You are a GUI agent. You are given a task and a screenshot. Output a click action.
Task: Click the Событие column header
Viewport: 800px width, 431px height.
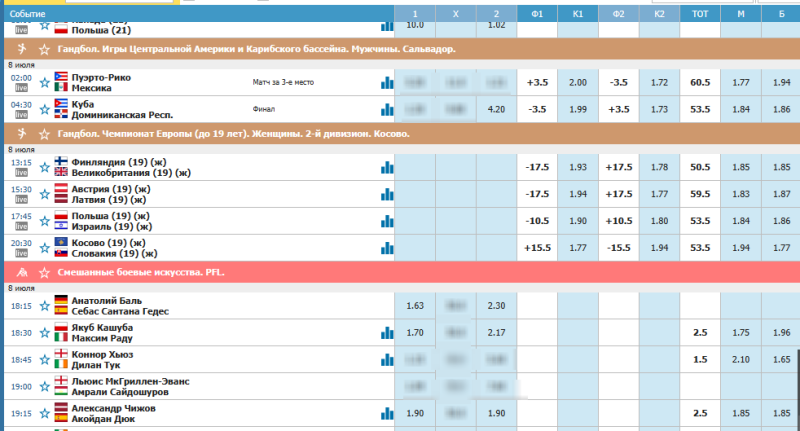coord(27,14)
